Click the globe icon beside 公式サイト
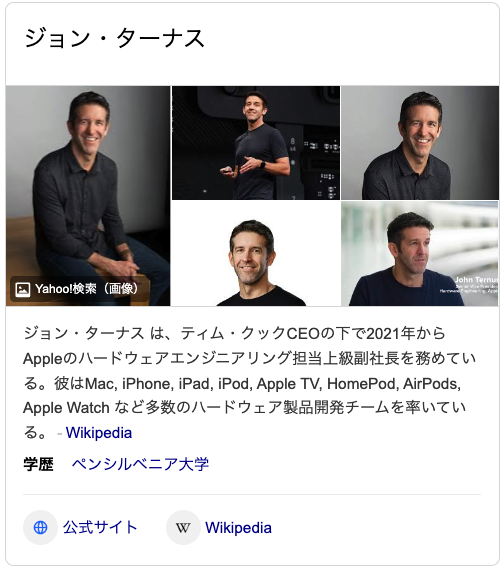The image size is (504, 570). [40, 527]
